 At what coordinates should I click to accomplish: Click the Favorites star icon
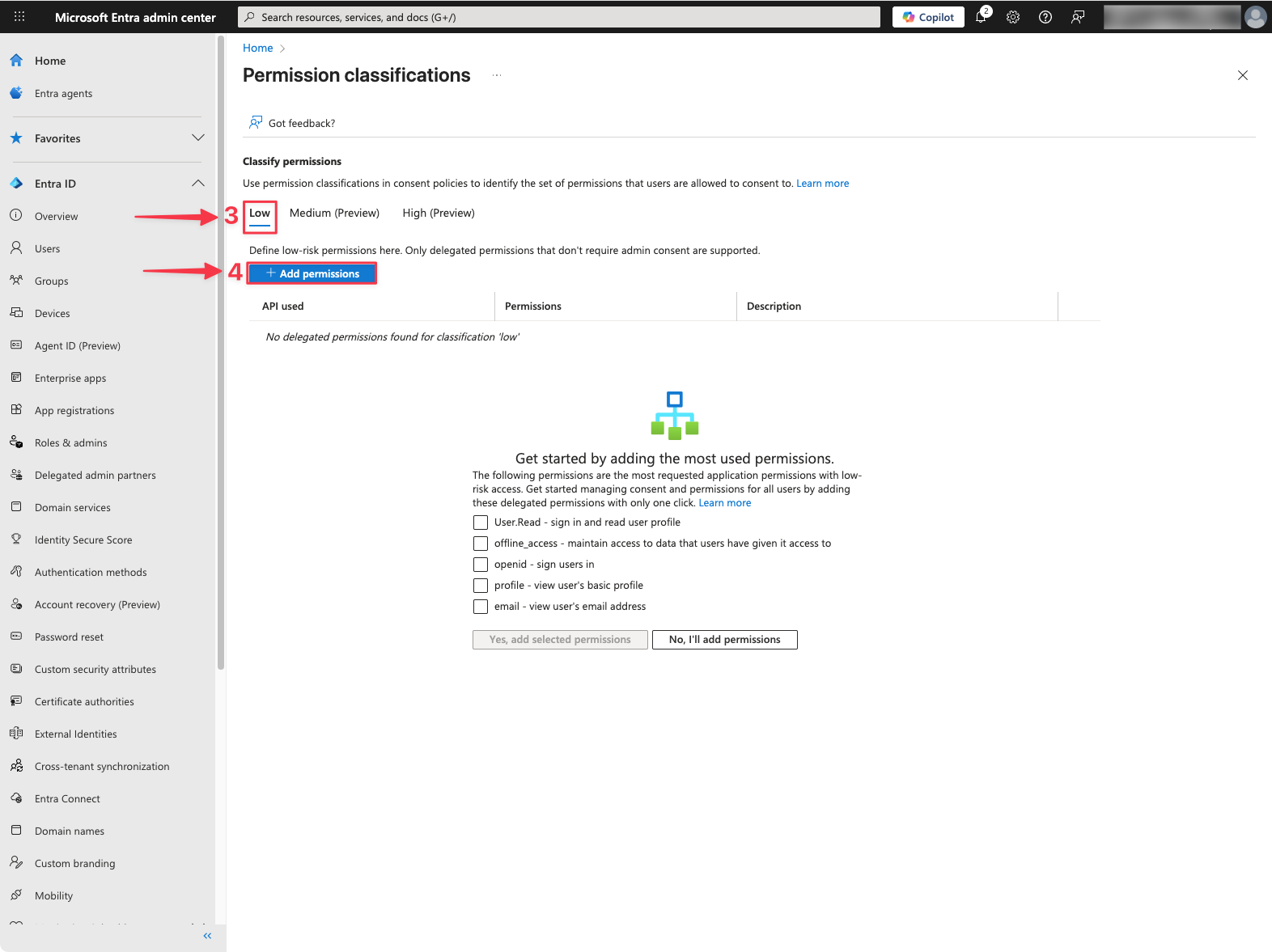(16, 138)
